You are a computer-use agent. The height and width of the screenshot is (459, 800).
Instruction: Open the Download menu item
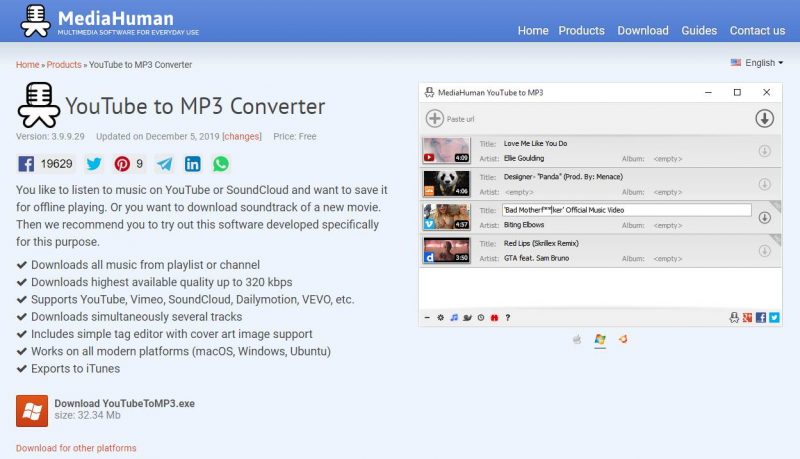642,31
